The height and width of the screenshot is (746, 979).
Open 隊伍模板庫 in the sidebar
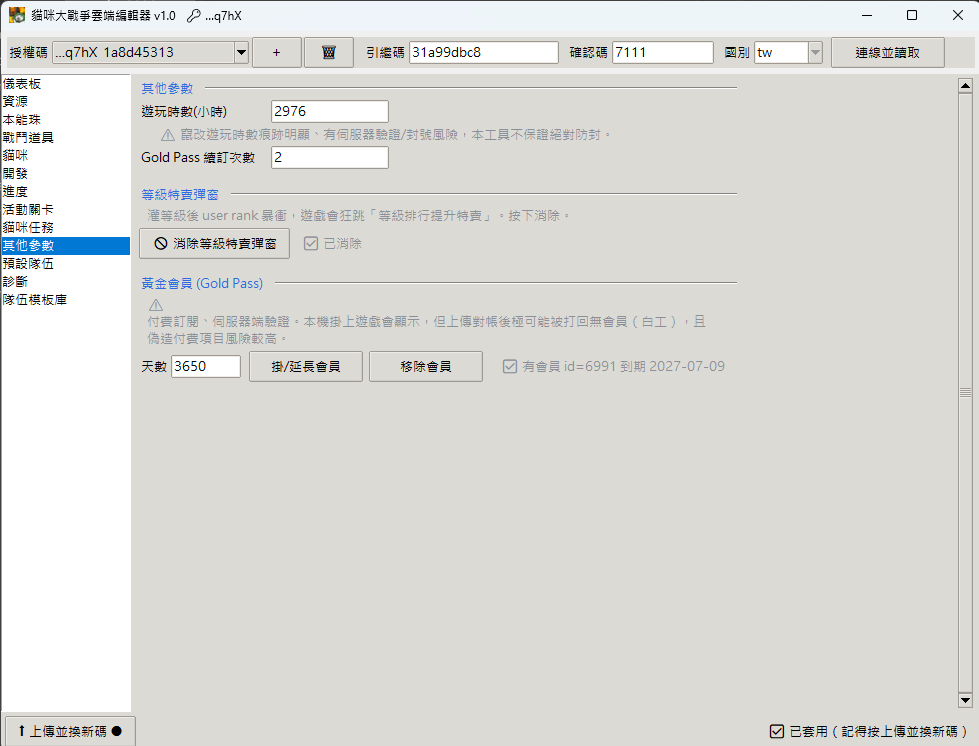point(66,300)
